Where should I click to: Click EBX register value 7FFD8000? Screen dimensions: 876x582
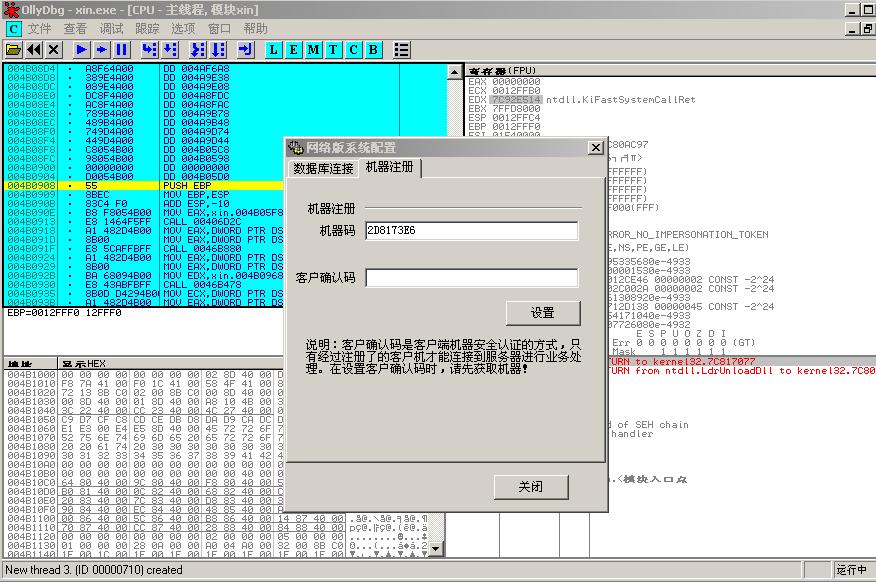[516, 108]
